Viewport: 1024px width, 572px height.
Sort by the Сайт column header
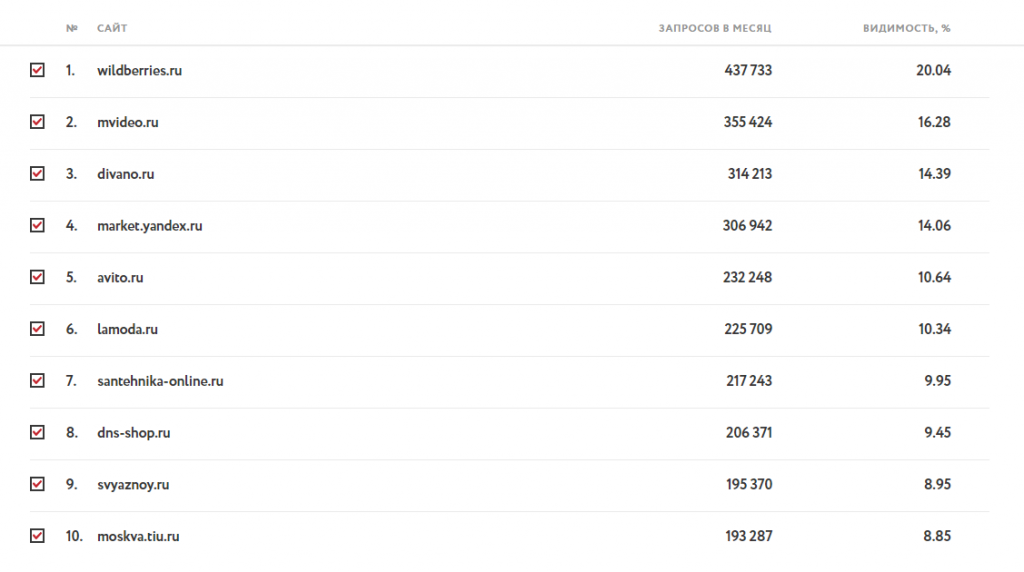[112, 28]
